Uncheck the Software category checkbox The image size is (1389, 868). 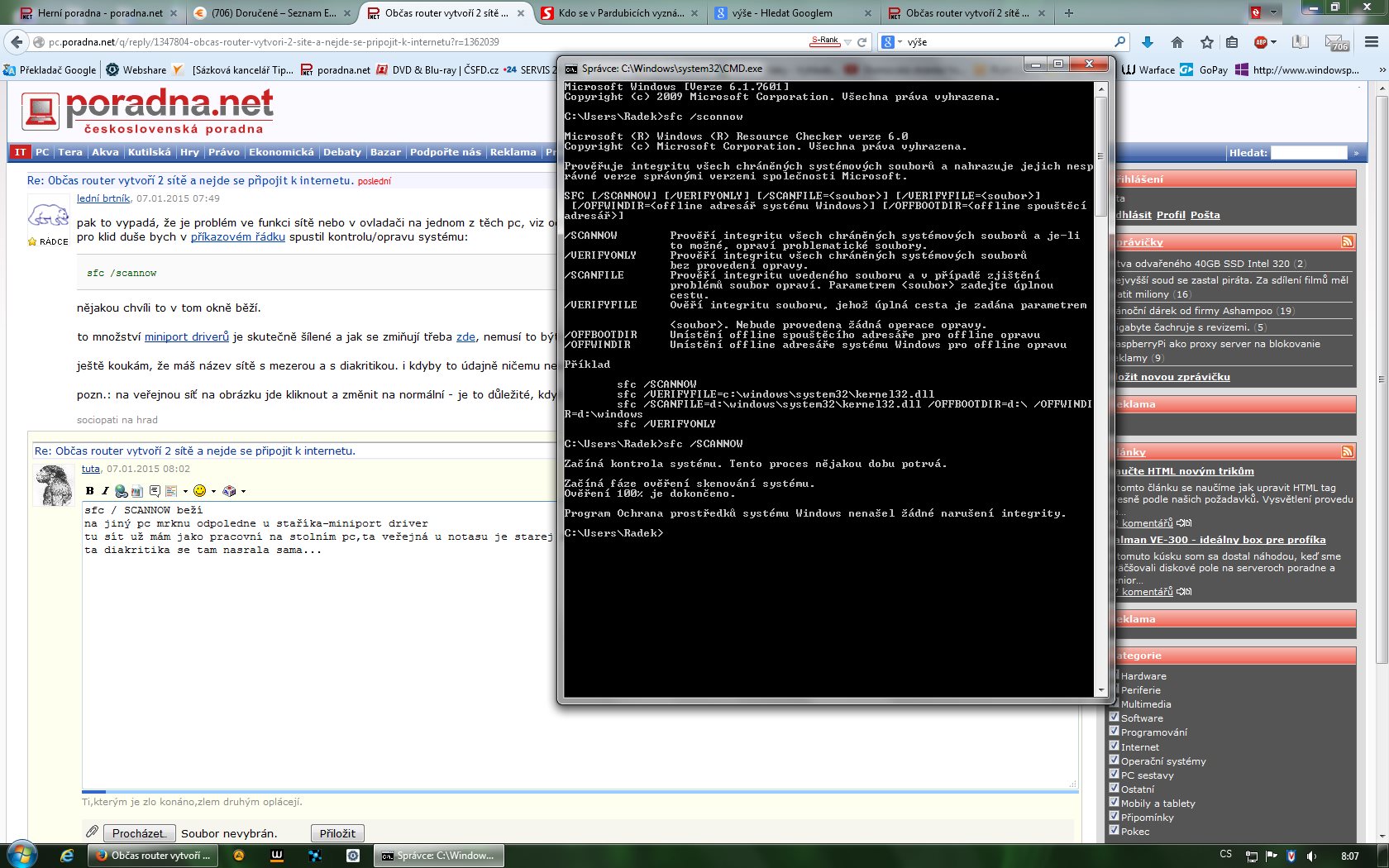pyautogui.click(x=1114, y=718)
